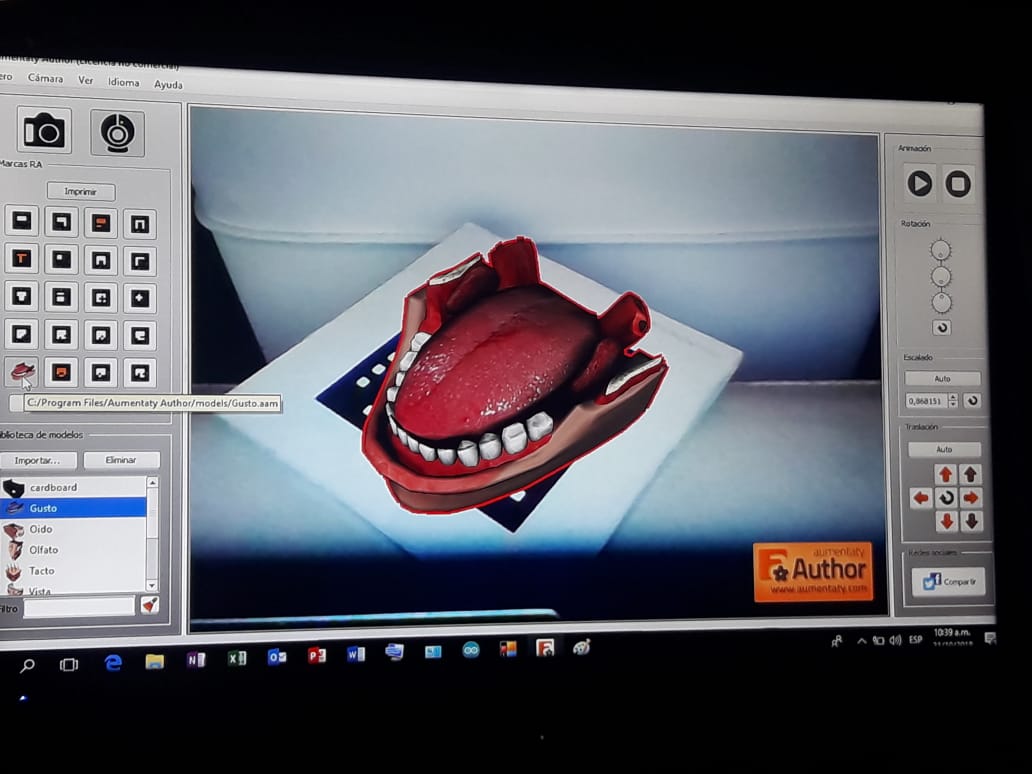The image size is (1032, 774).
Task: Increase the scale value with the spinner's up arrow
Action: 953,397
